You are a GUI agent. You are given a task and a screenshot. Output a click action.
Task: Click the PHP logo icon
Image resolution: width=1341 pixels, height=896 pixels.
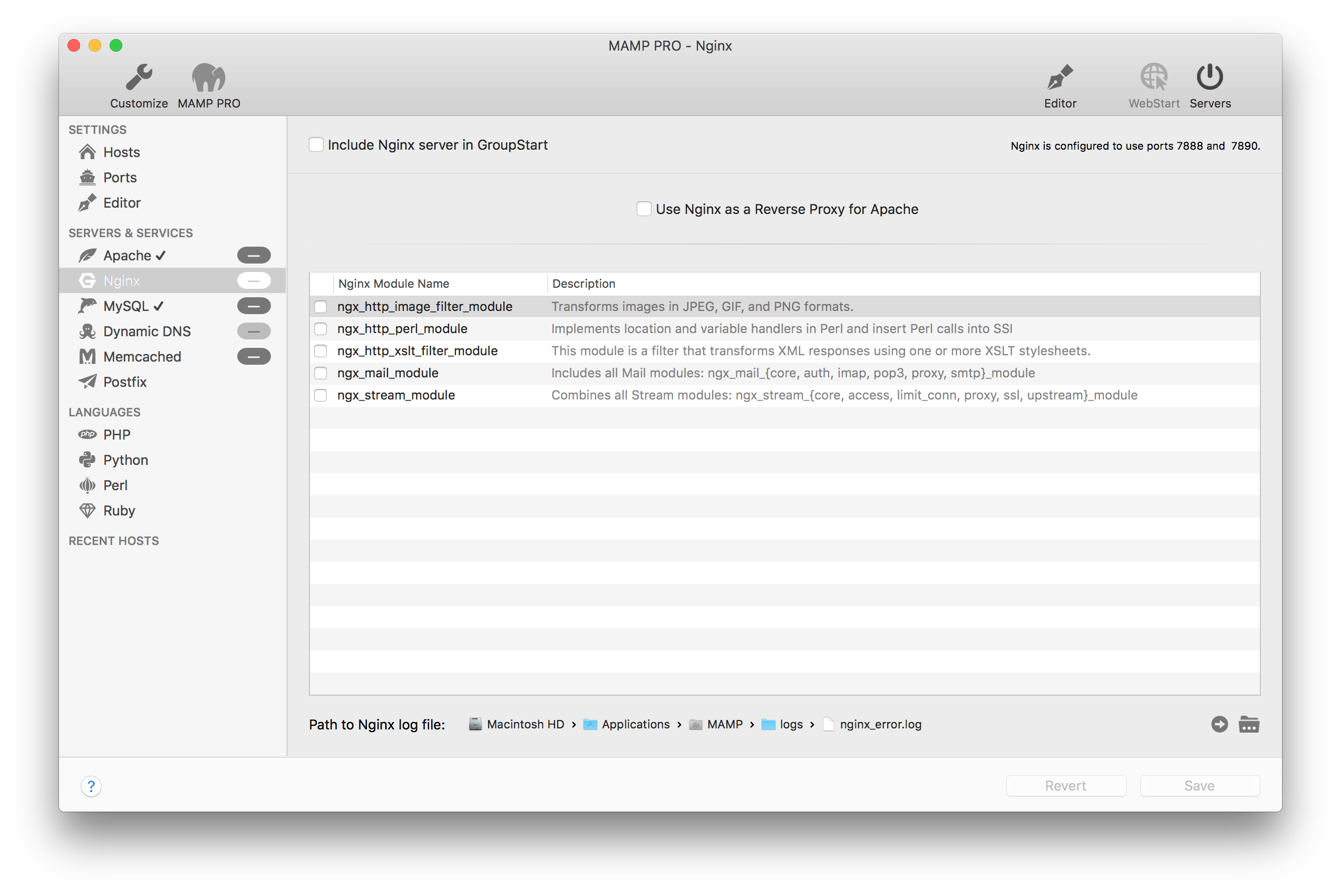point(88,434)
